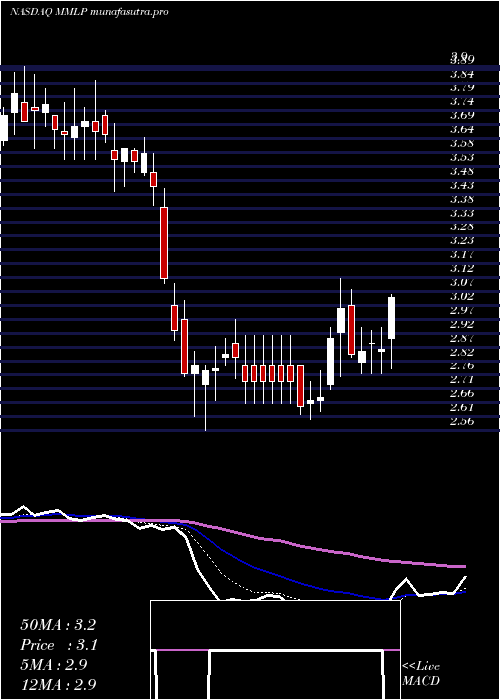The image size is (500, 700).
Task: Select the 3.69 price axis label
Action: [x=462, y=115]
